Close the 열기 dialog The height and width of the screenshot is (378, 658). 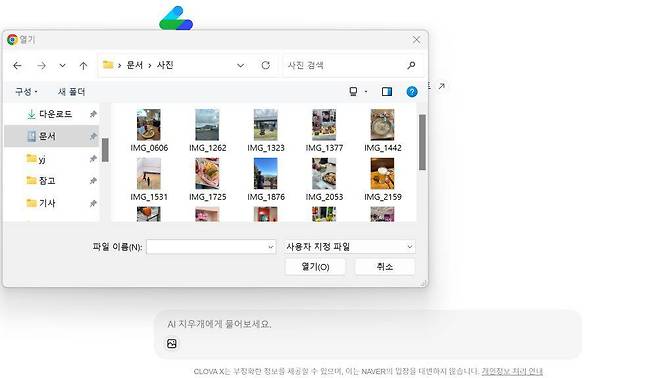click(416, 39)
